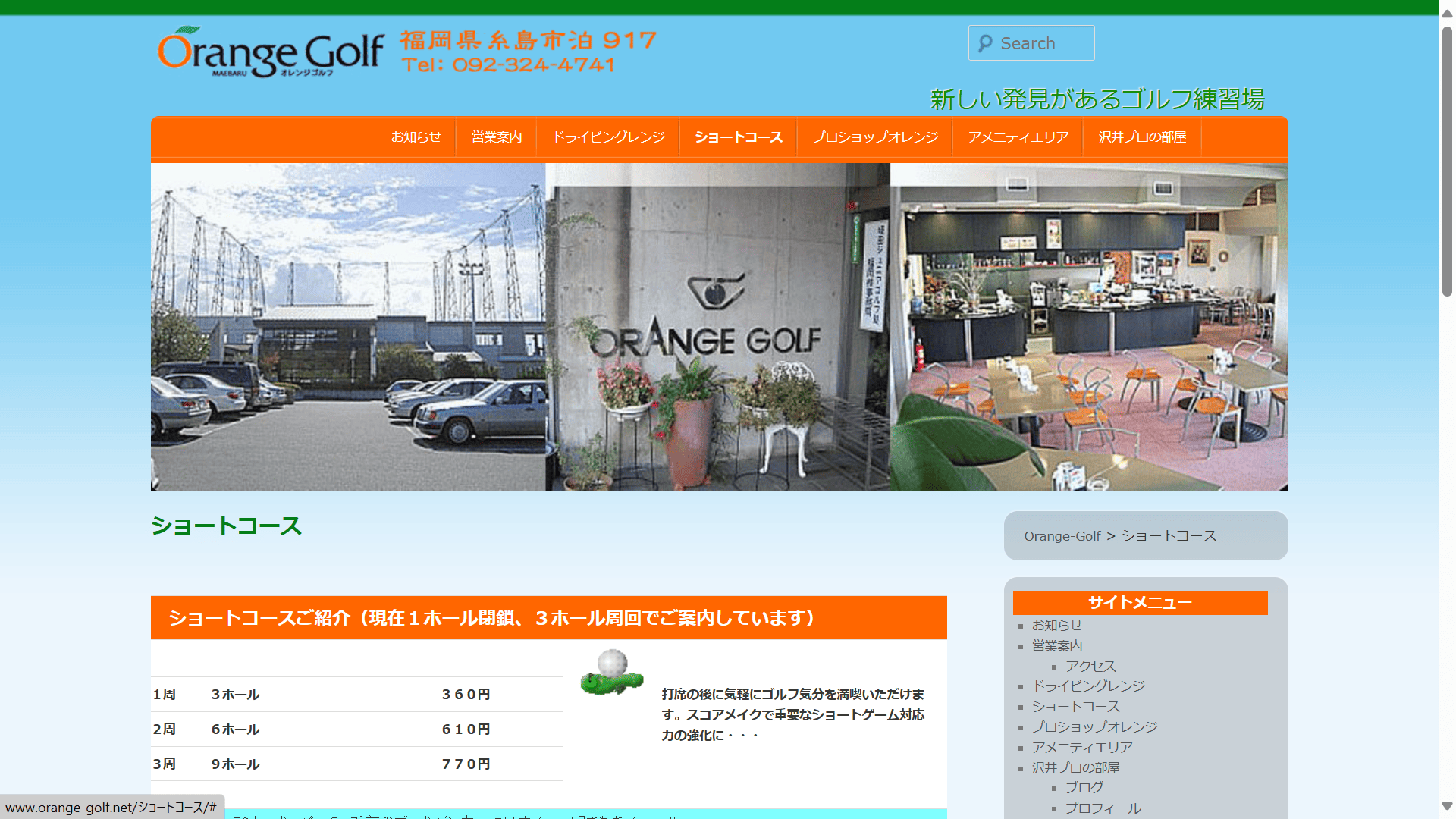Open プロショップオレンジ from the sidebar
The image size is (1456, 819).
coord(1094,726)
